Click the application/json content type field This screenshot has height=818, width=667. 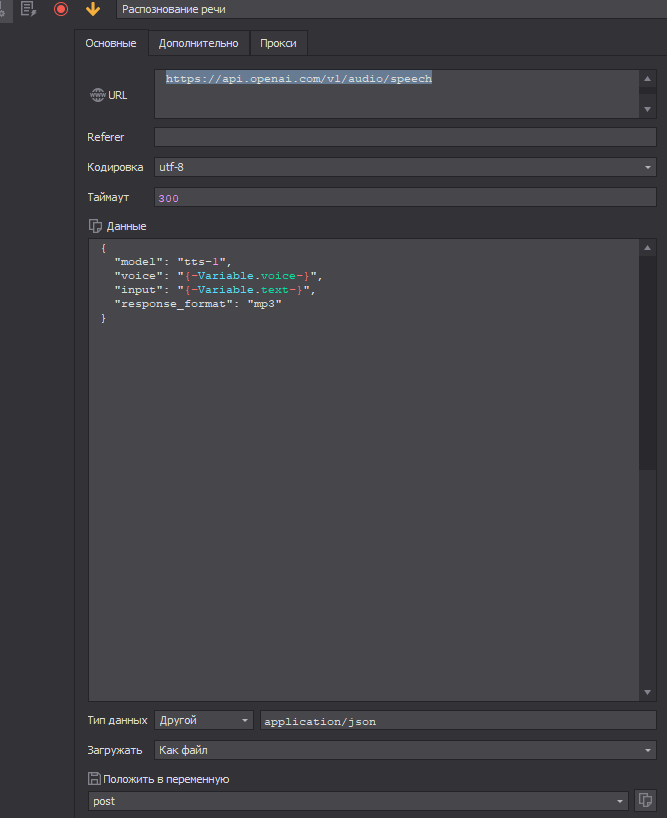[458, 720]
